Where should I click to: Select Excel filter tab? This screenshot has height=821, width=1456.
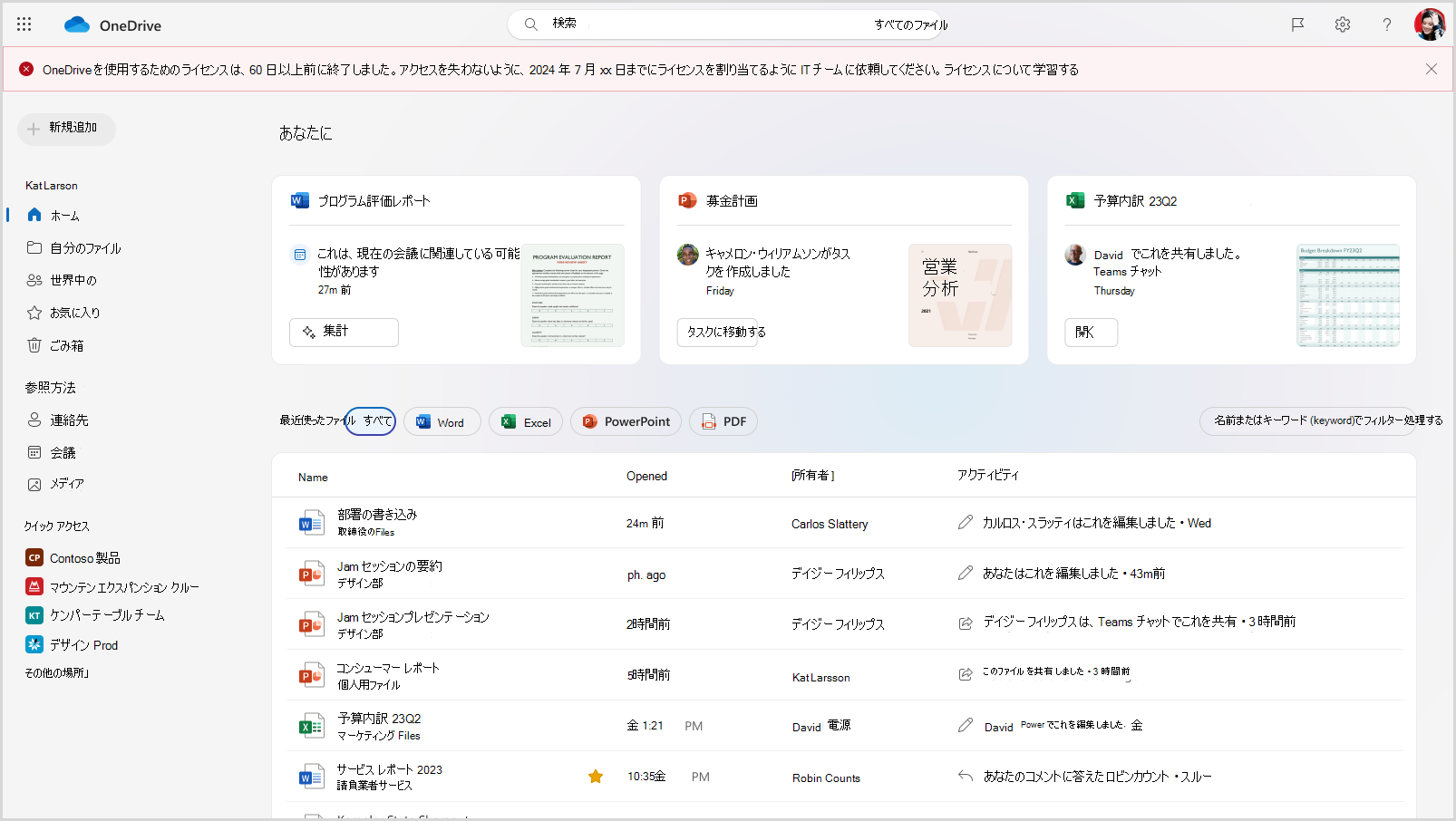point(526,421)
